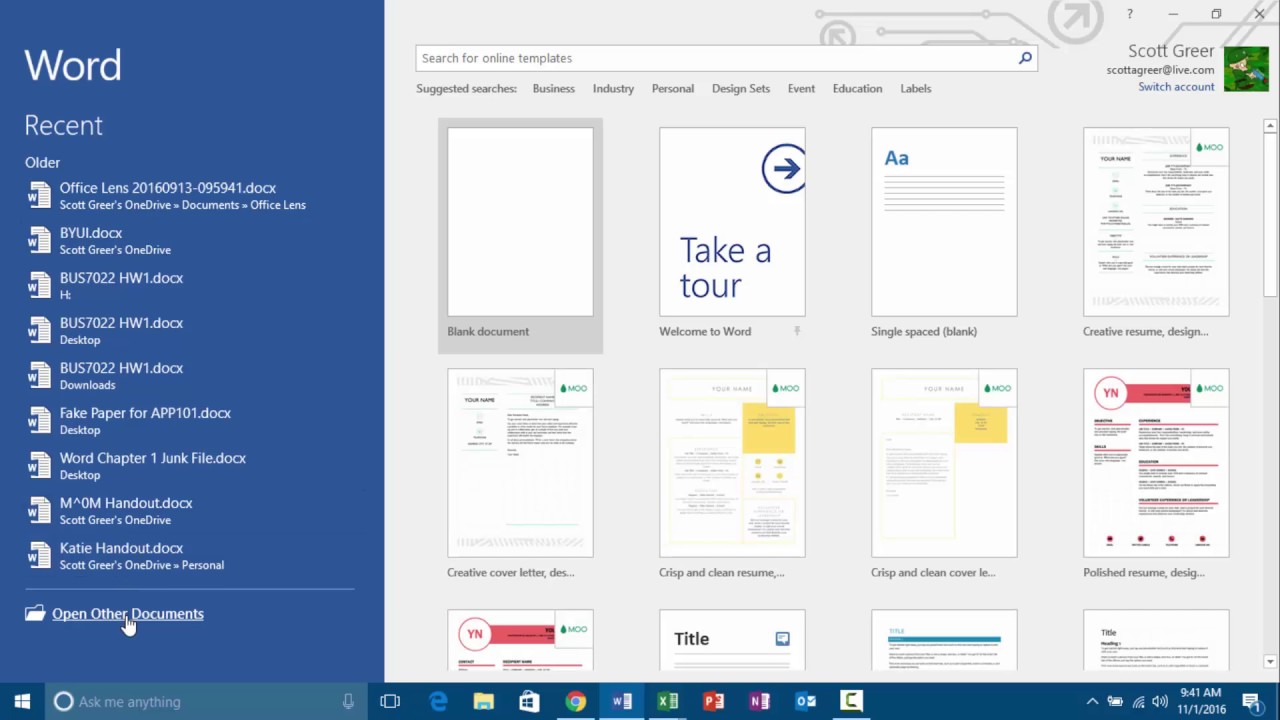Click the taskbar clock showing 9:41 AM
This screenshot has width=1280, height=720.
(1200, 701)
